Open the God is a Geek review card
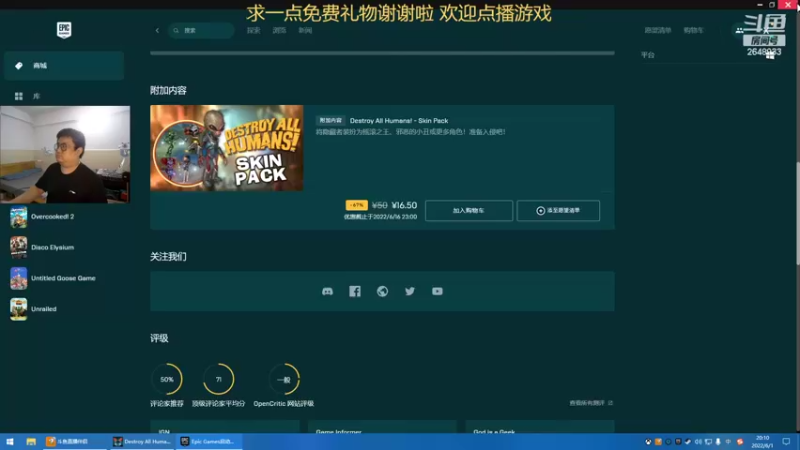800x450 pixels. [x=540, y=428]
